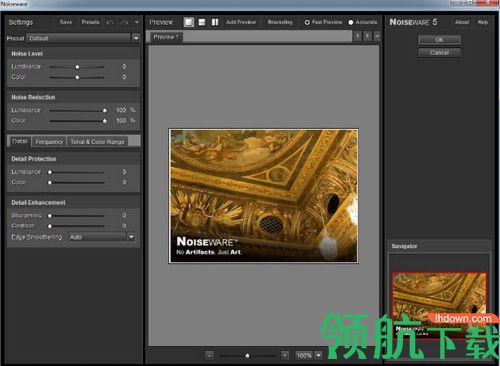Click Noise Level Luminance value 0
This screenshot has height=366, width=500.
click(124, 66)
